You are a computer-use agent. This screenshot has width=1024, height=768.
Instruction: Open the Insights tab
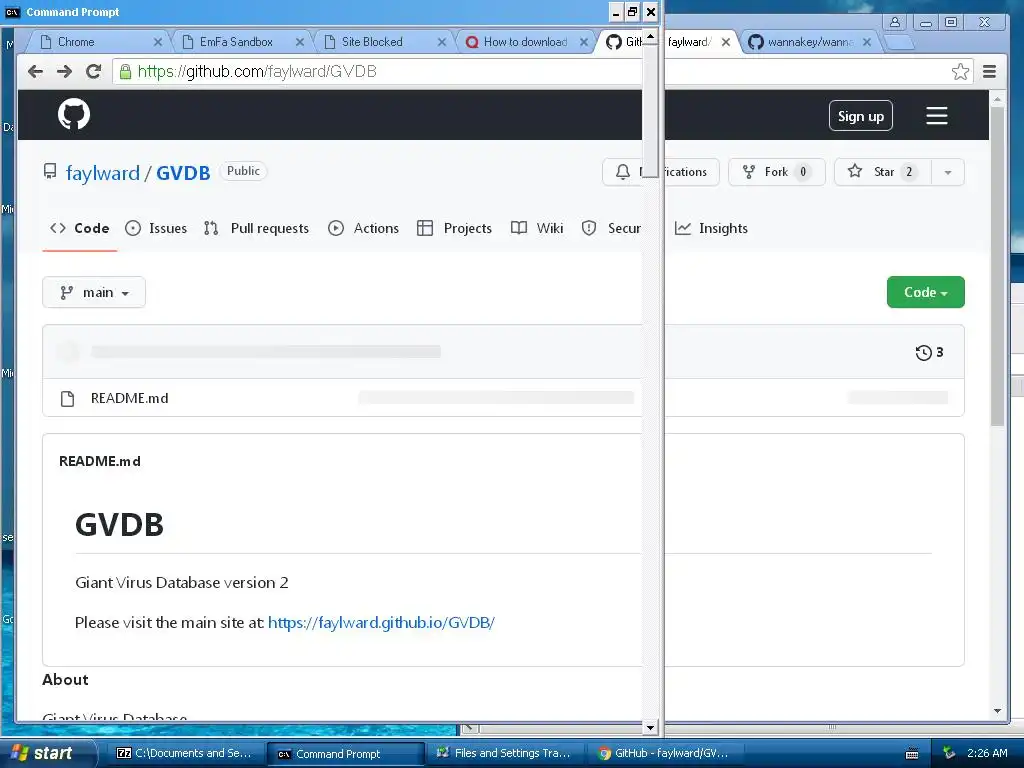pos(711,229)
